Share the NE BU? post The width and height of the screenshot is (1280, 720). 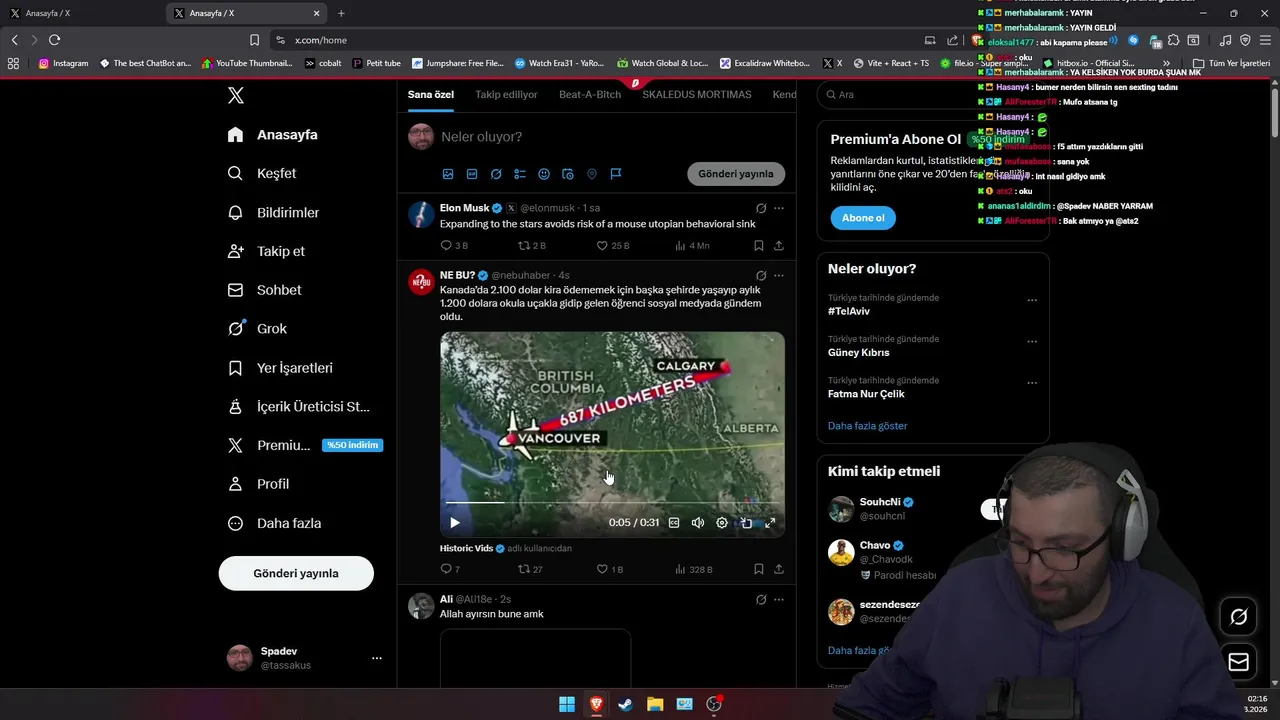coord(779,569)
